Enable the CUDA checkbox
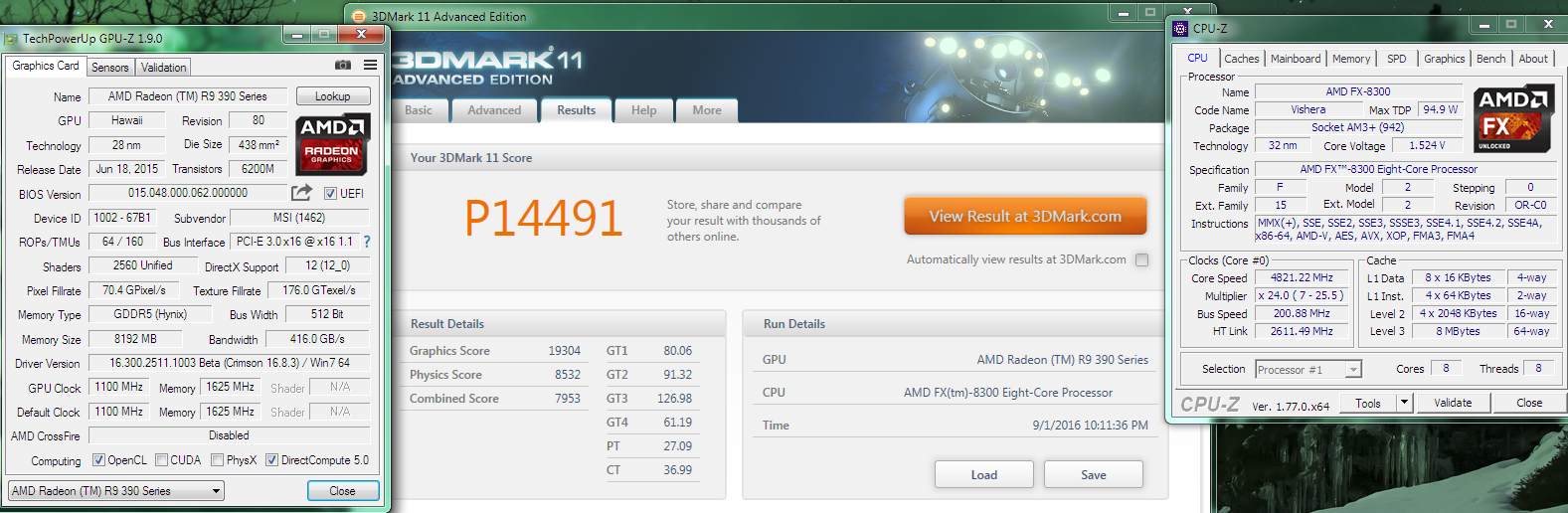Viewport: 1568px width, 513px height. pyautogui.click(x=161, y=460)
